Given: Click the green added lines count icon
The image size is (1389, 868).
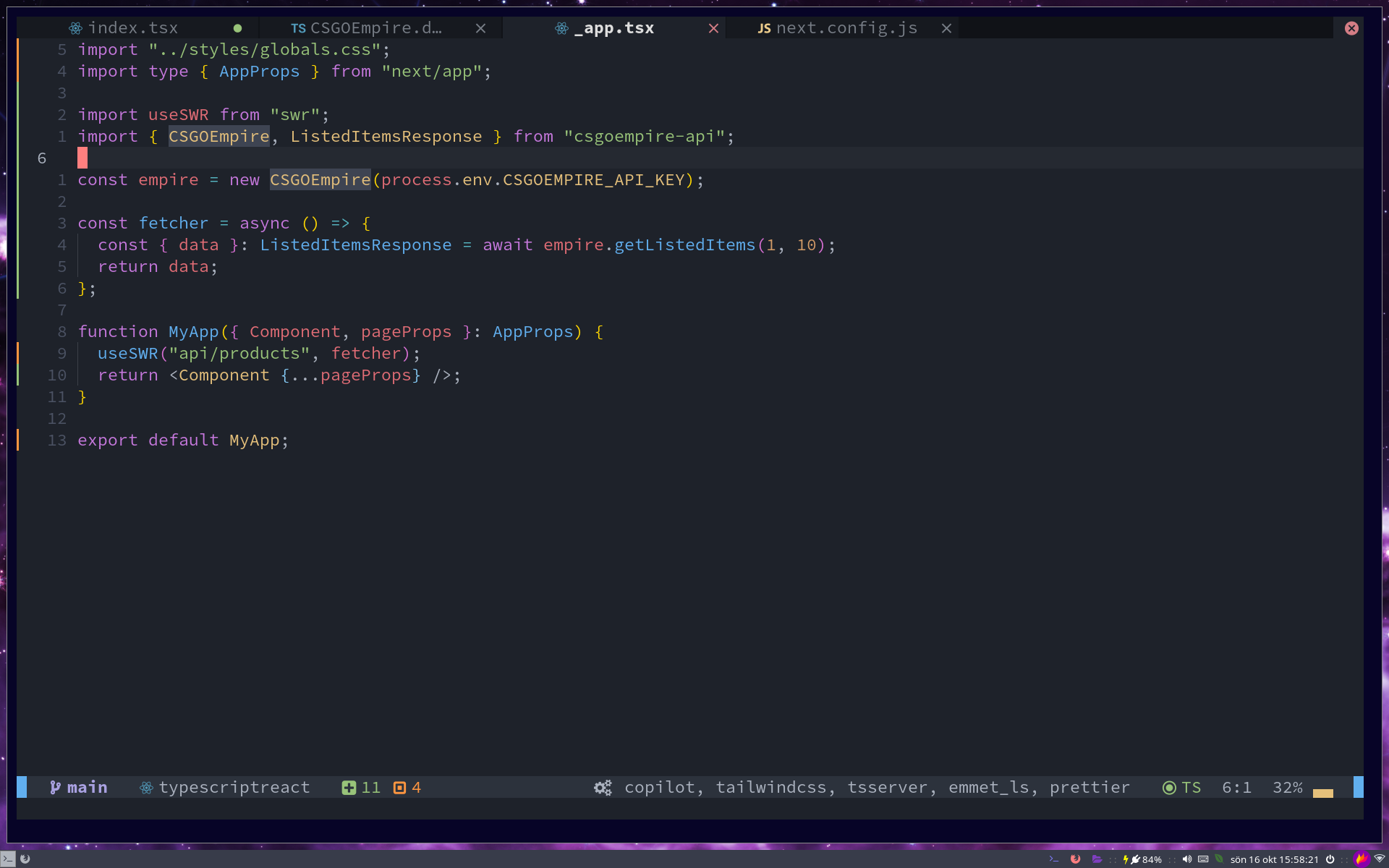Looking at the screenshot, I should click(x=349, y=788).
